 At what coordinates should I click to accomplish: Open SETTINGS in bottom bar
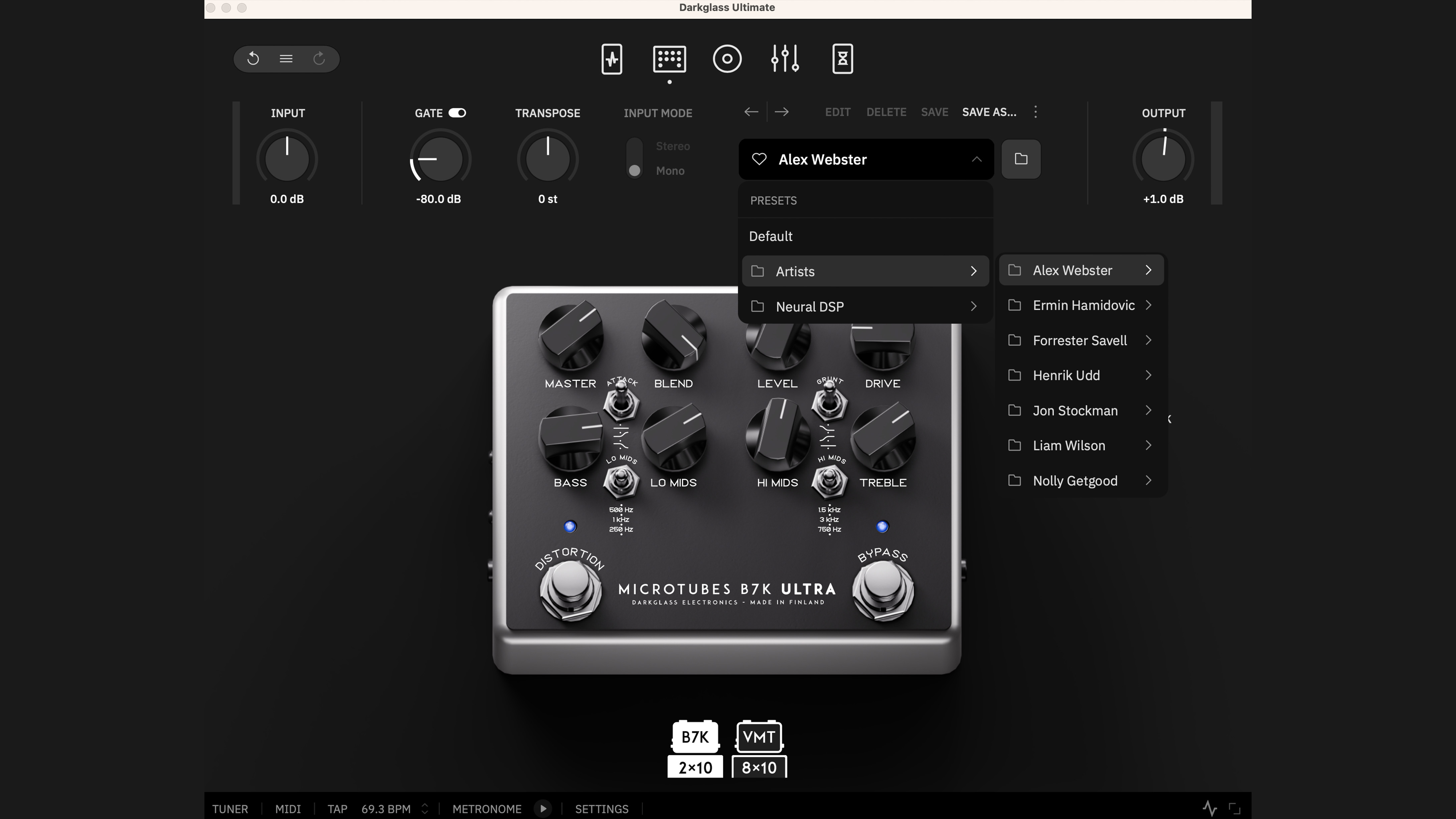click(601, 809)
